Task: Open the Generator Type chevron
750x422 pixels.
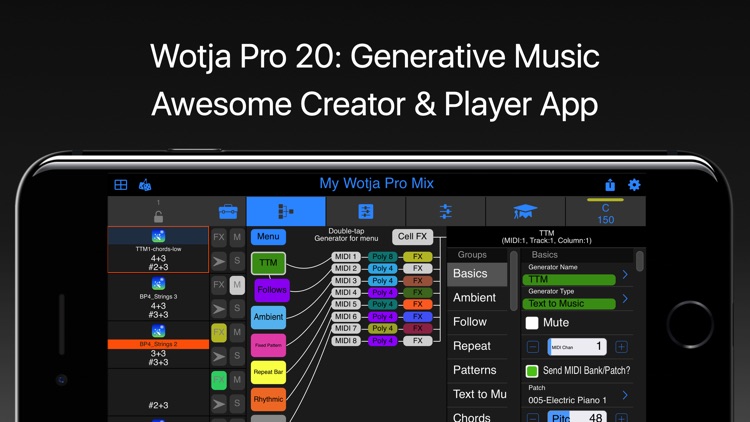Action: pyautogui.click(x=625, y=299)
